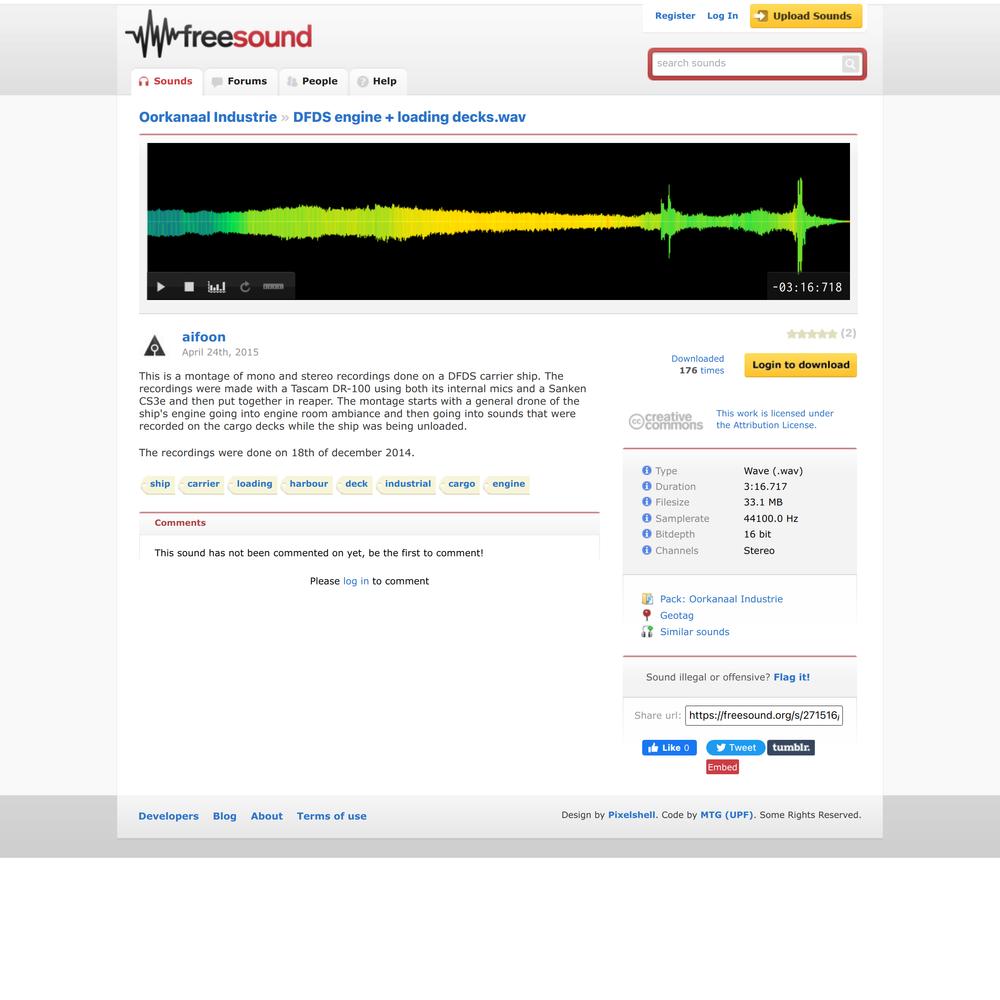Click the Bitdepth info icon
The width and height of the screenshot is (1000, 1000).
pos(647,534)
